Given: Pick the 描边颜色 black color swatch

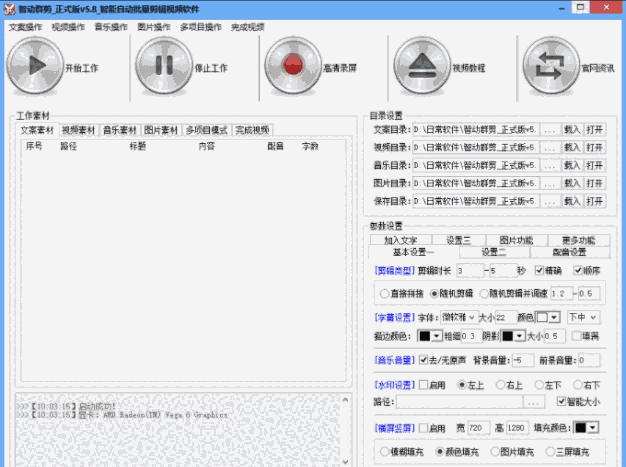Looking at the screenshot, I should 429,336.
